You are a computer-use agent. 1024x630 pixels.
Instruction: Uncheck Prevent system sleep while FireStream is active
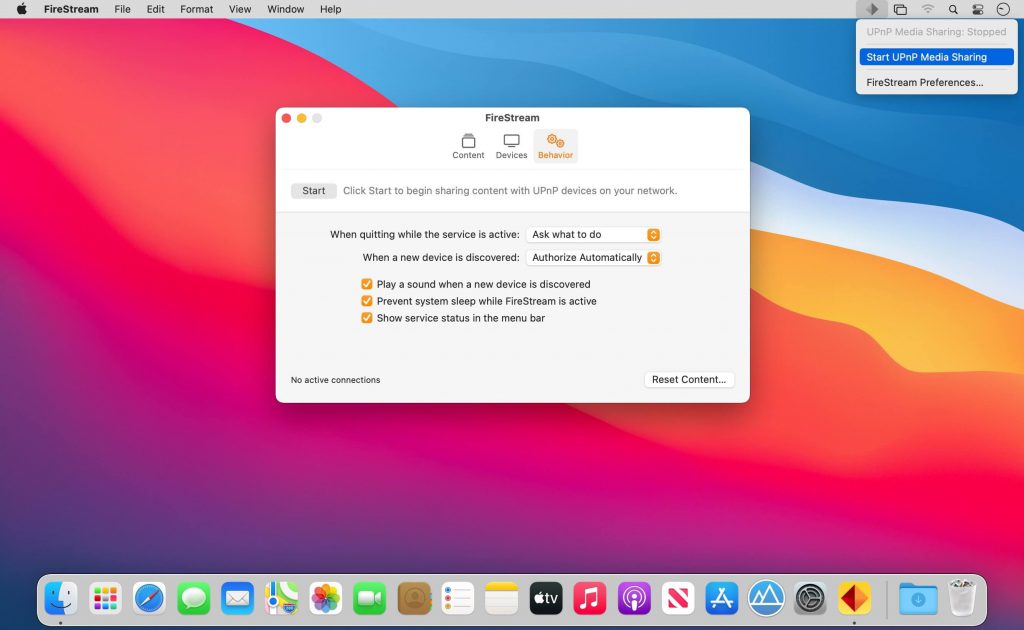point(367,301)
